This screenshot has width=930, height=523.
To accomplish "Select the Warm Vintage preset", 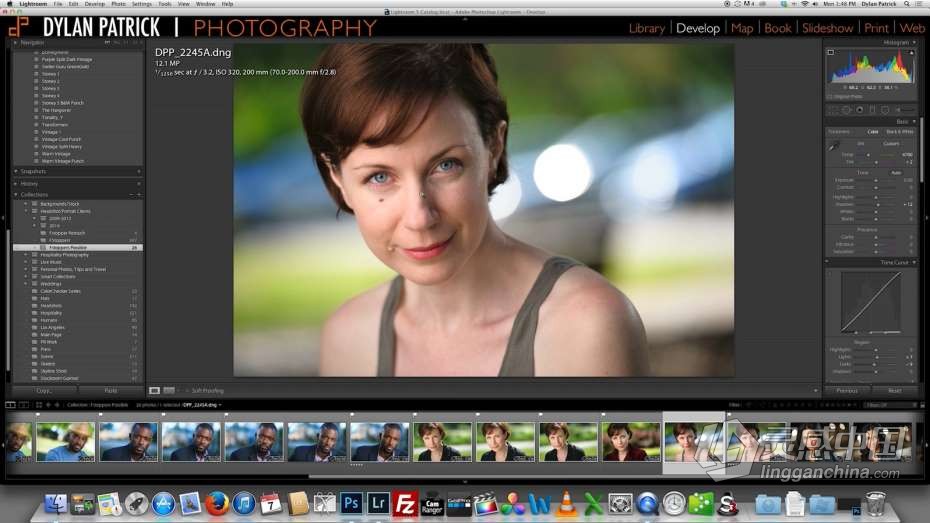I will tap(56, 154).
